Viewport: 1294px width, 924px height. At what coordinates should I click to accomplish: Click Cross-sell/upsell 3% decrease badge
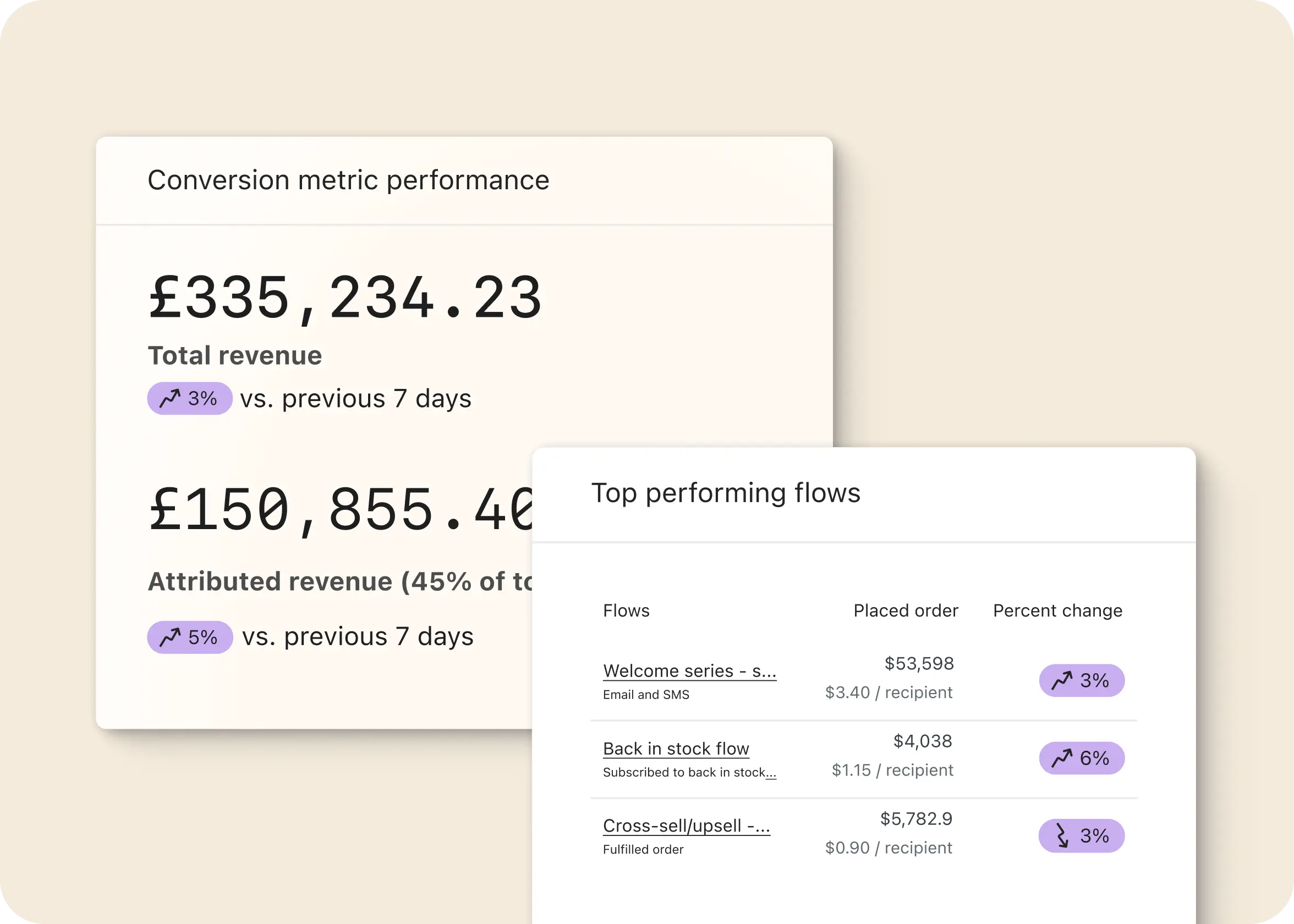[x=1081, y=835]
